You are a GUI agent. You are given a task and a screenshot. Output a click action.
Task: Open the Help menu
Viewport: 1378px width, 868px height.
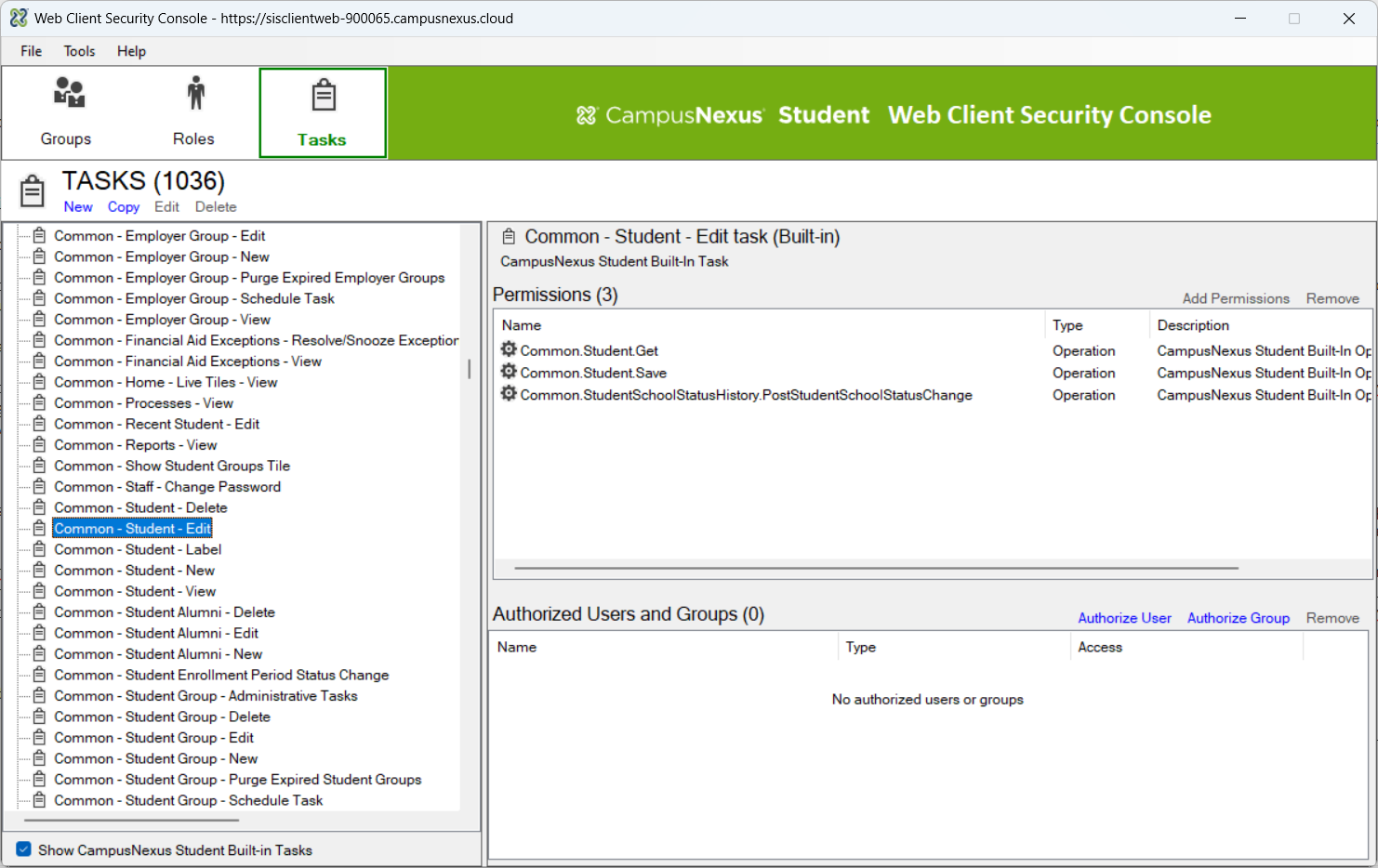[x=131, y=51]
